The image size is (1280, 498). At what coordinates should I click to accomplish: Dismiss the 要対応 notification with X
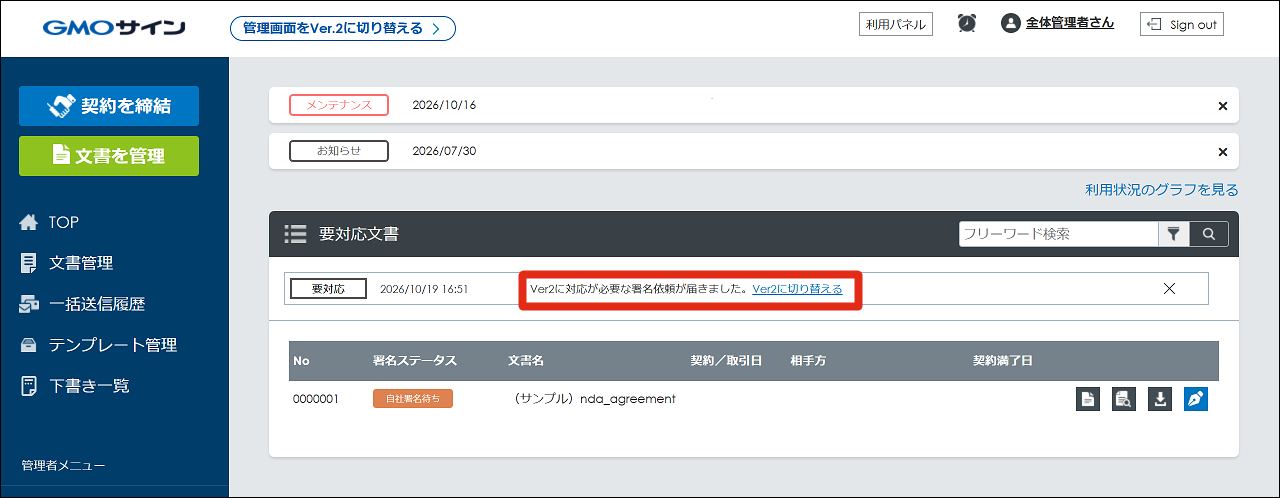1169,288
